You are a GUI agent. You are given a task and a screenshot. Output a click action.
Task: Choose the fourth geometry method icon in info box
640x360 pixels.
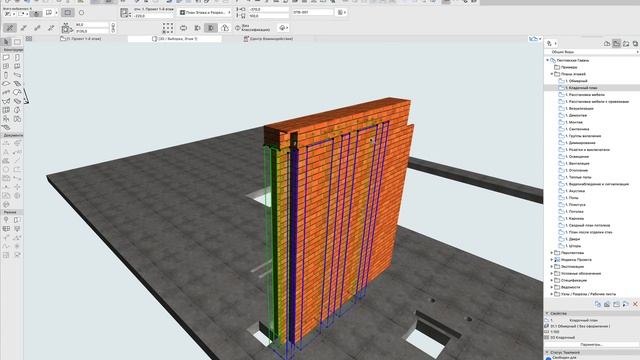click(51, 28)
